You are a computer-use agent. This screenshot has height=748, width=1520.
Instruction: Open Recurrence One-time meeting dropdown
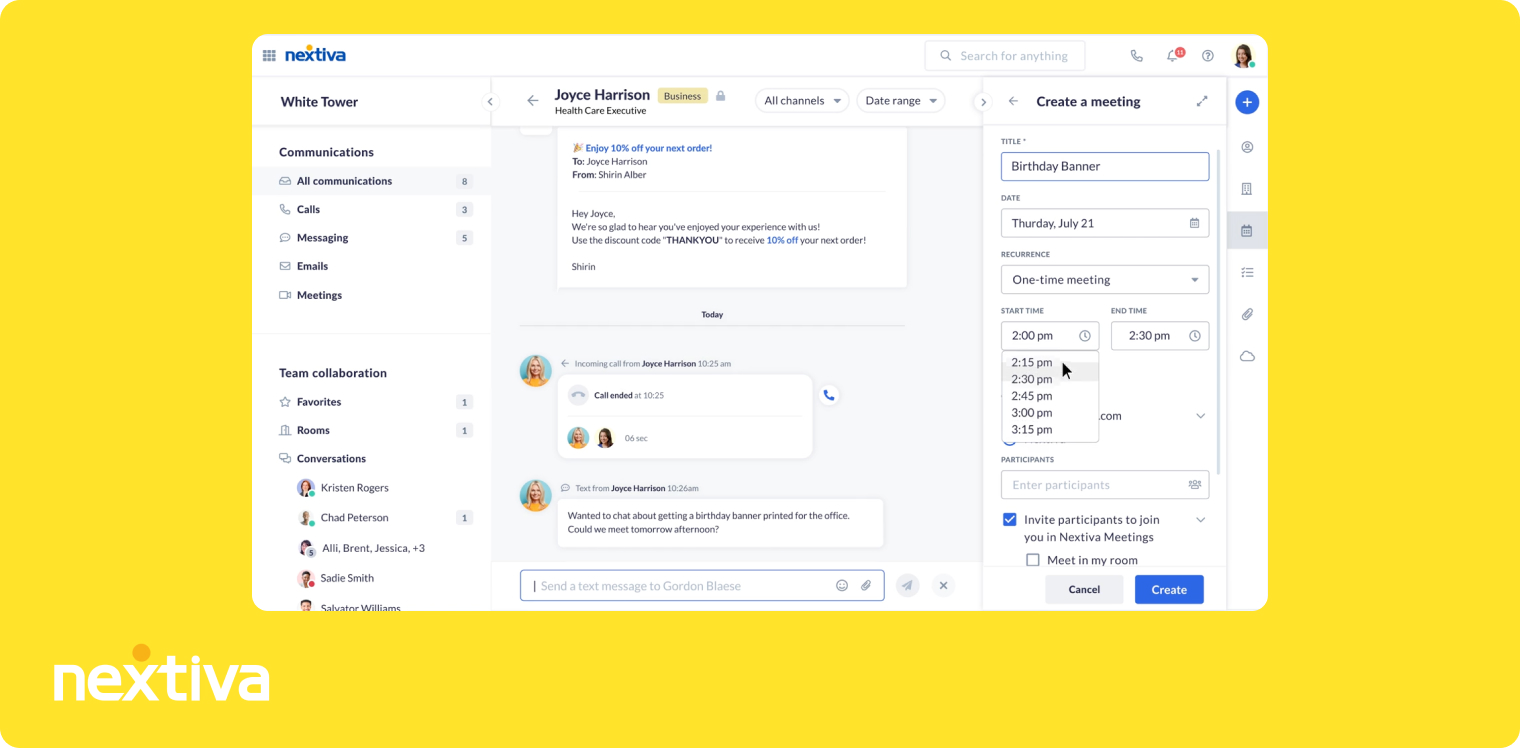point(1105,280)
